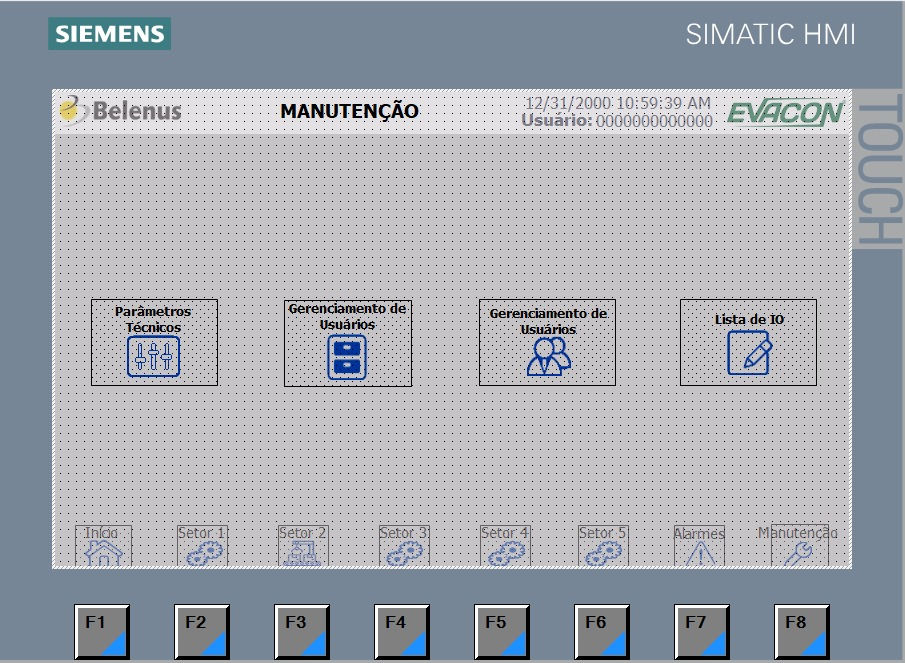This screenshot has width=905, height=663.
Task: Click the Parâmetros Técnicos label text
Action: pyautogui.click(x=154, y=319)
